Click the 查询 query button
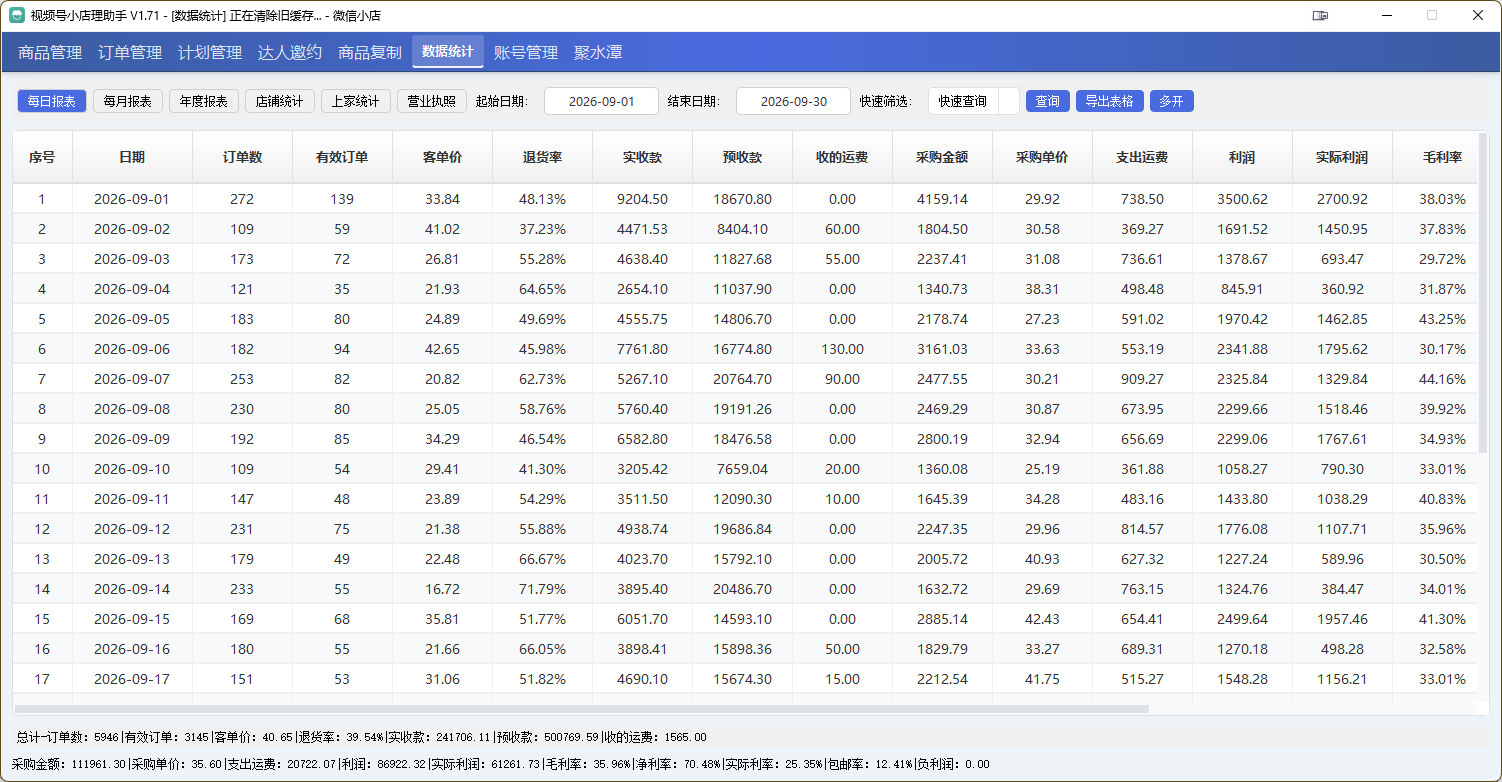 click(x=1048, y=101)
